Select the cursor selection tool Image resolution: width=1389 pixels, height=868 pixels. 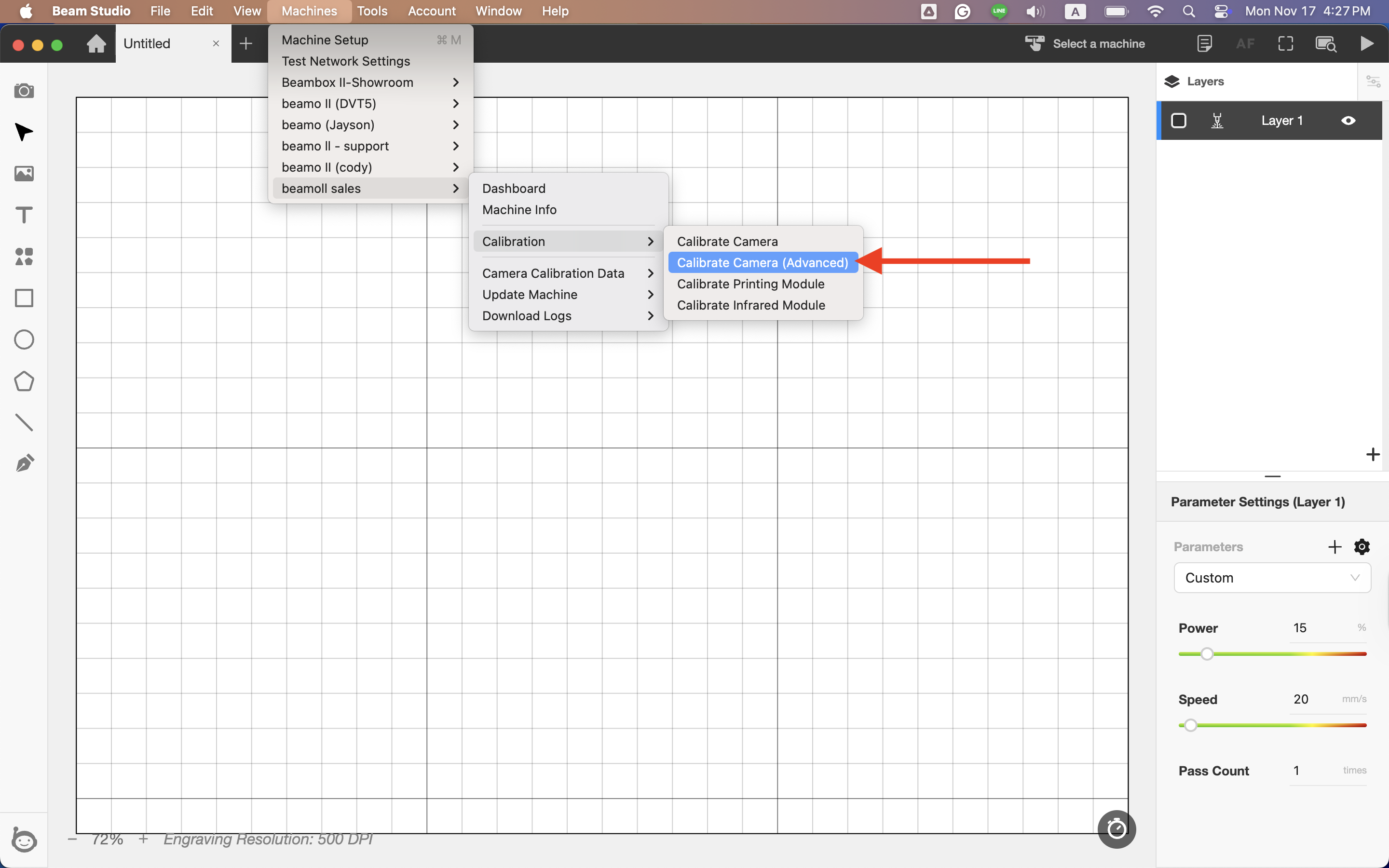pyautogui.click(x=24, y=132)
